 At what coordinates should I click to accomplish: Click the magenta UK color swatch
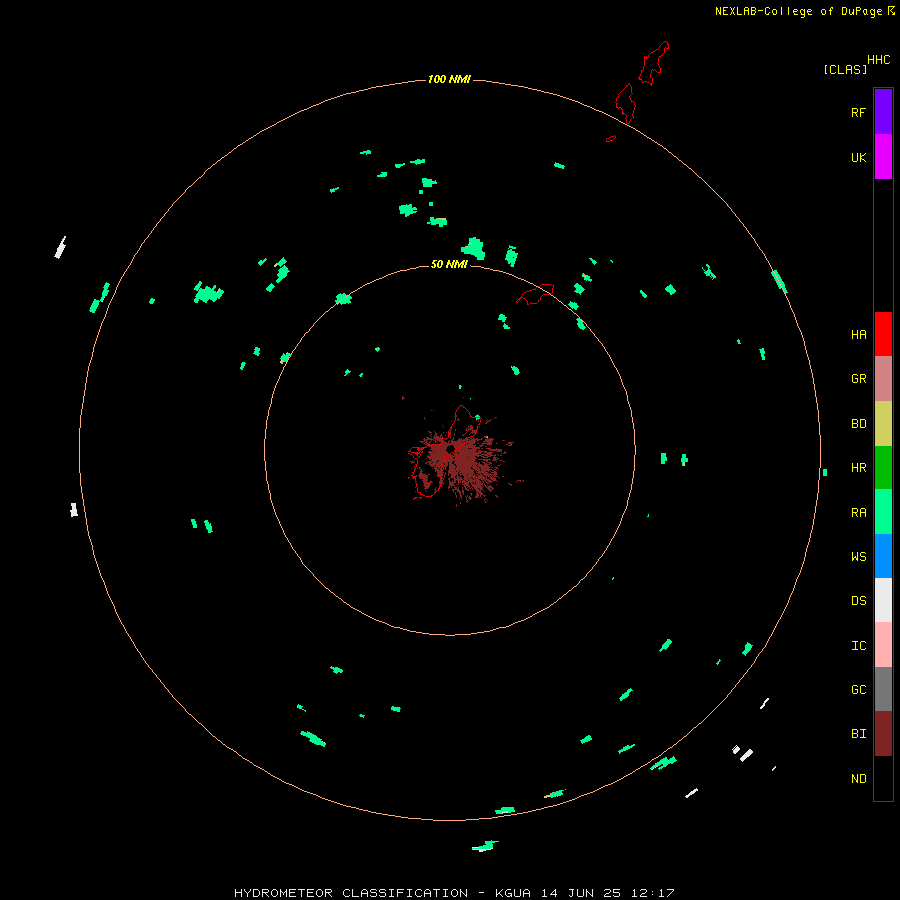pyautogui.click(x=883, y=156)
